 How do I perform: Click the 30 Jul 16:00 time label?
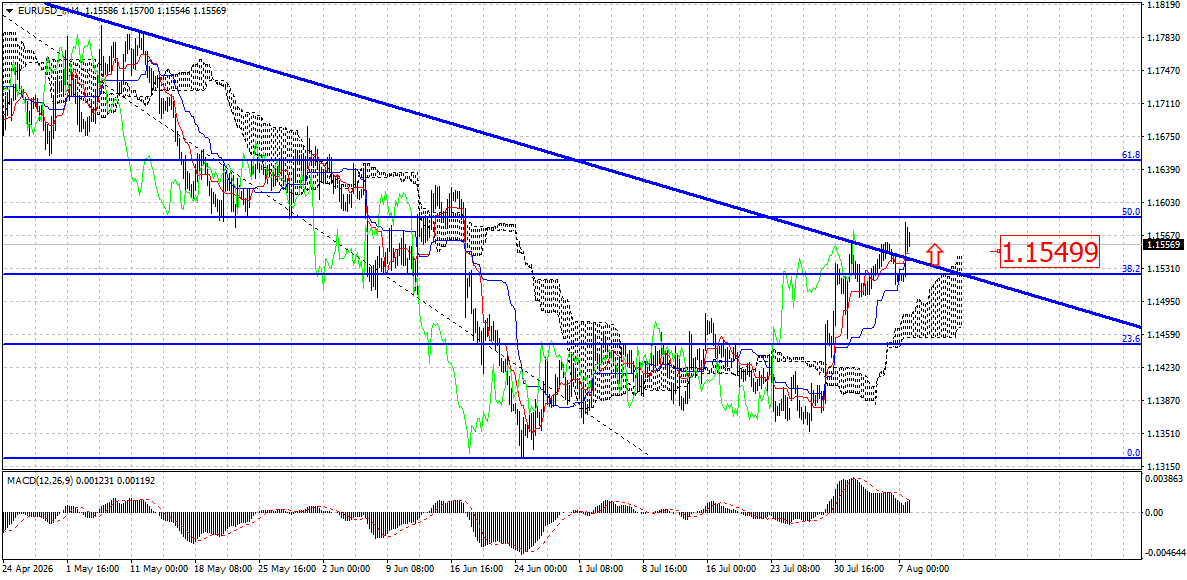pos(858,567)
